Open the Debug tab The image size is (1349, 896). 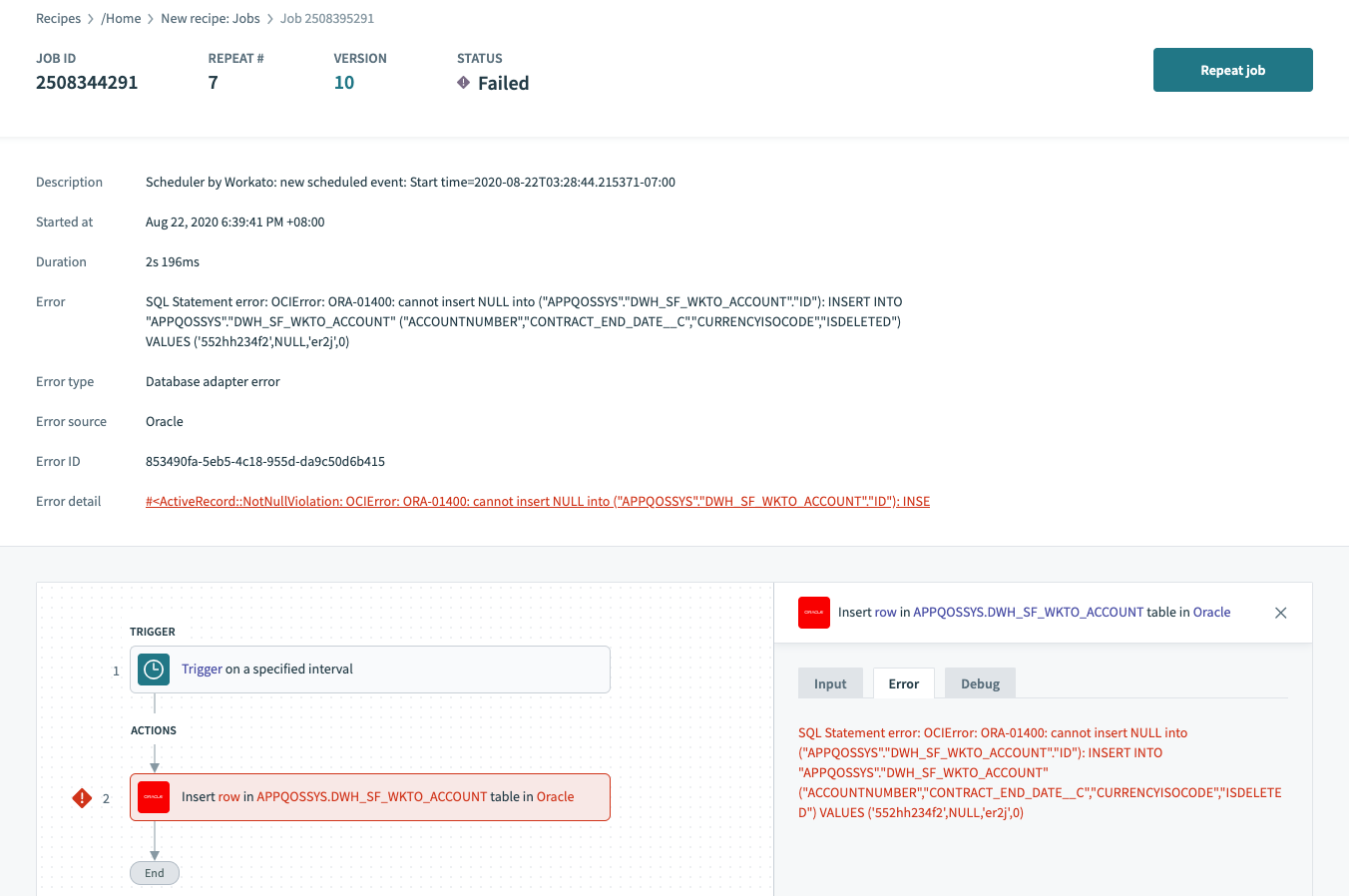(980, 683)
